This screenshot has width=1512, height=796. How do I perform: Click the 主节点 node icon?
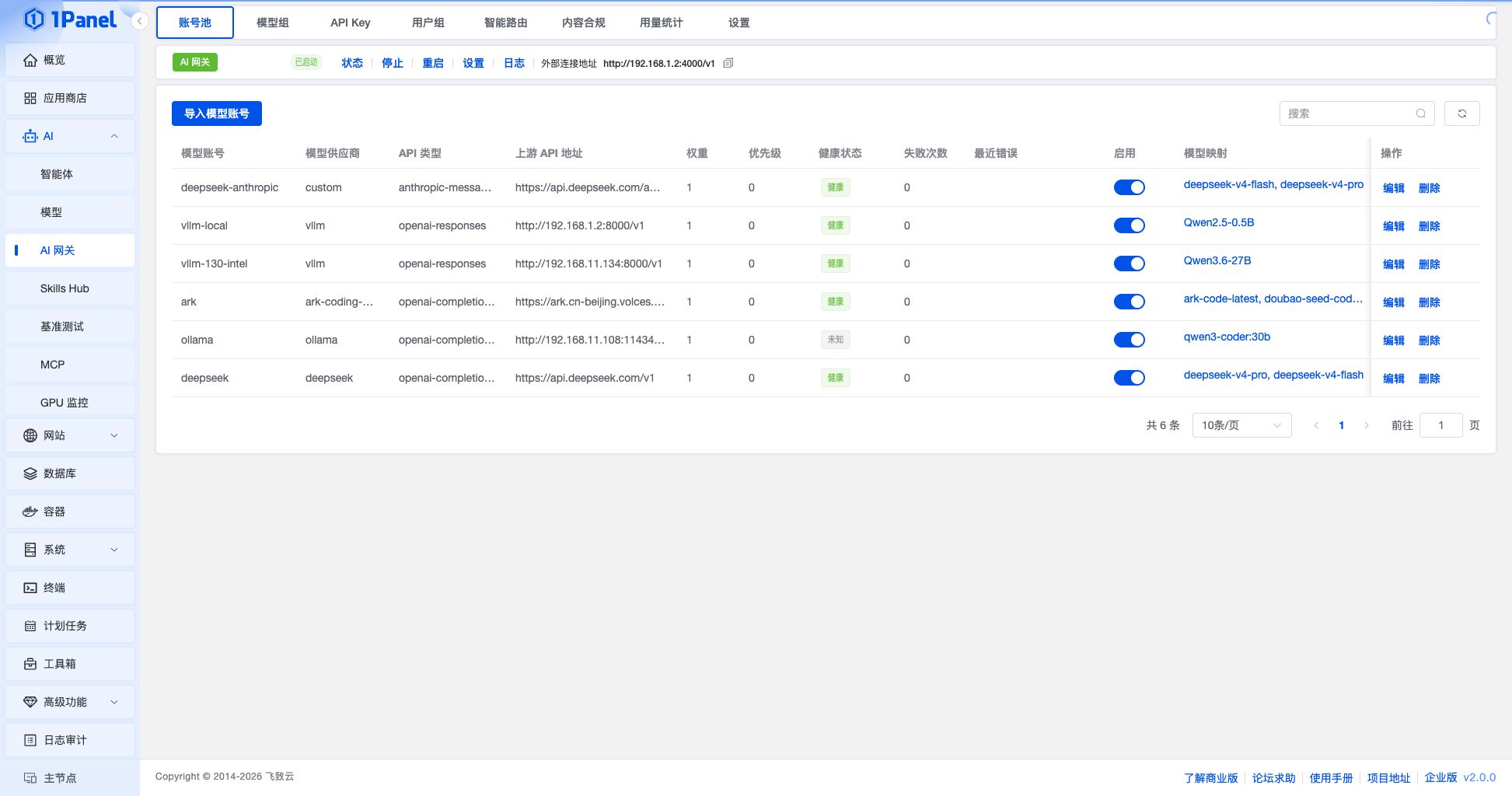coord(30,778)
